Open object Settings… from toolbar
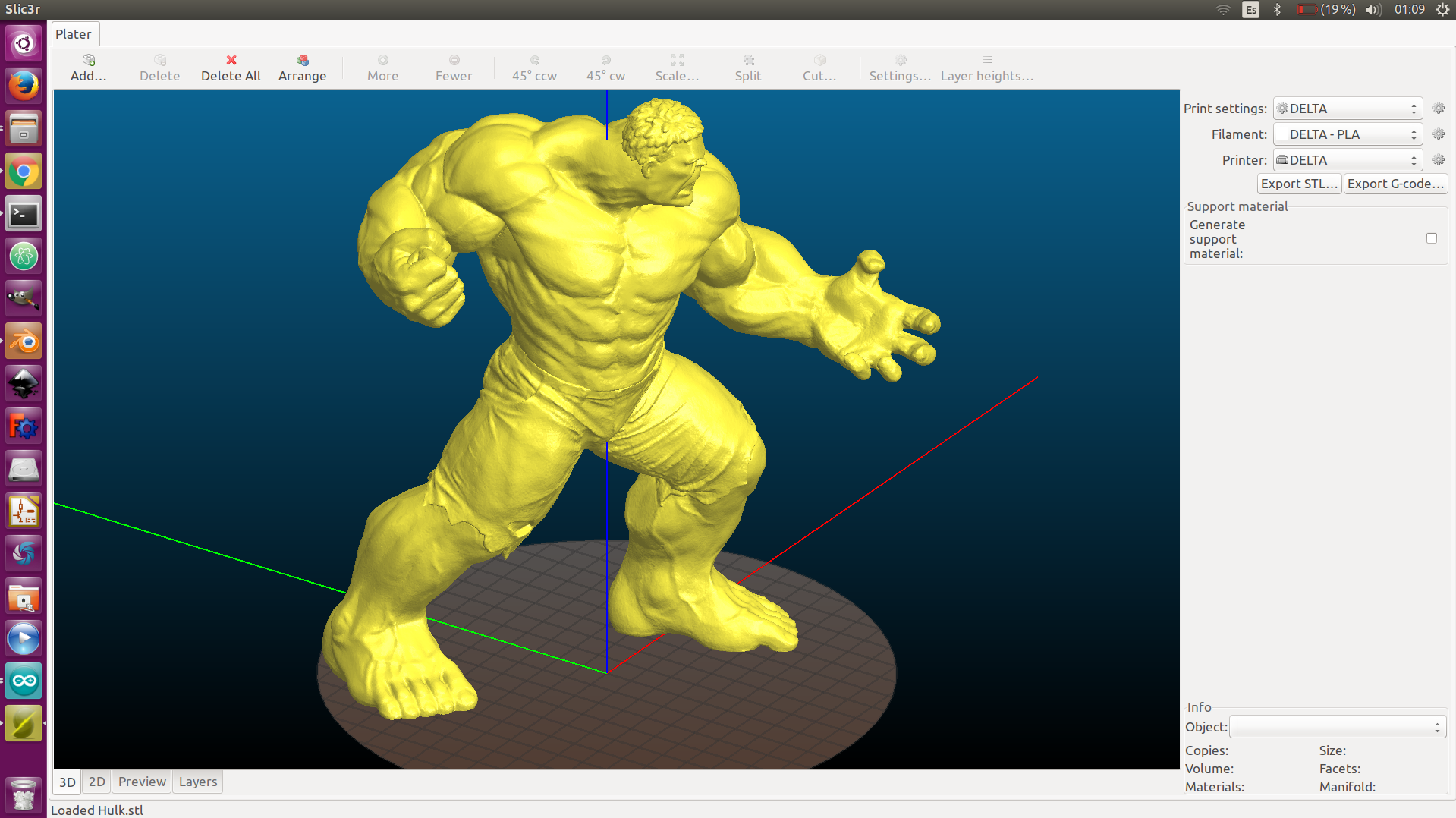 (900, 68)
